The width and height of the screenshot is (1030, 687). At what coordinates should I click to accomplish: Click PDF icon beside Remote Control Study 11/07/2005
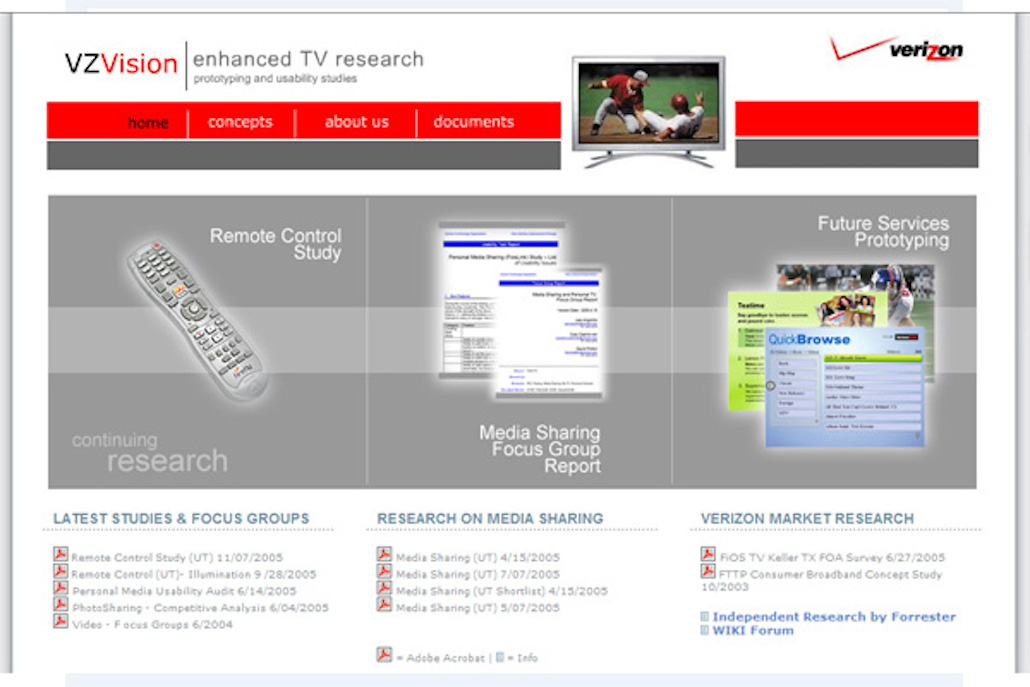click(60, 555)
